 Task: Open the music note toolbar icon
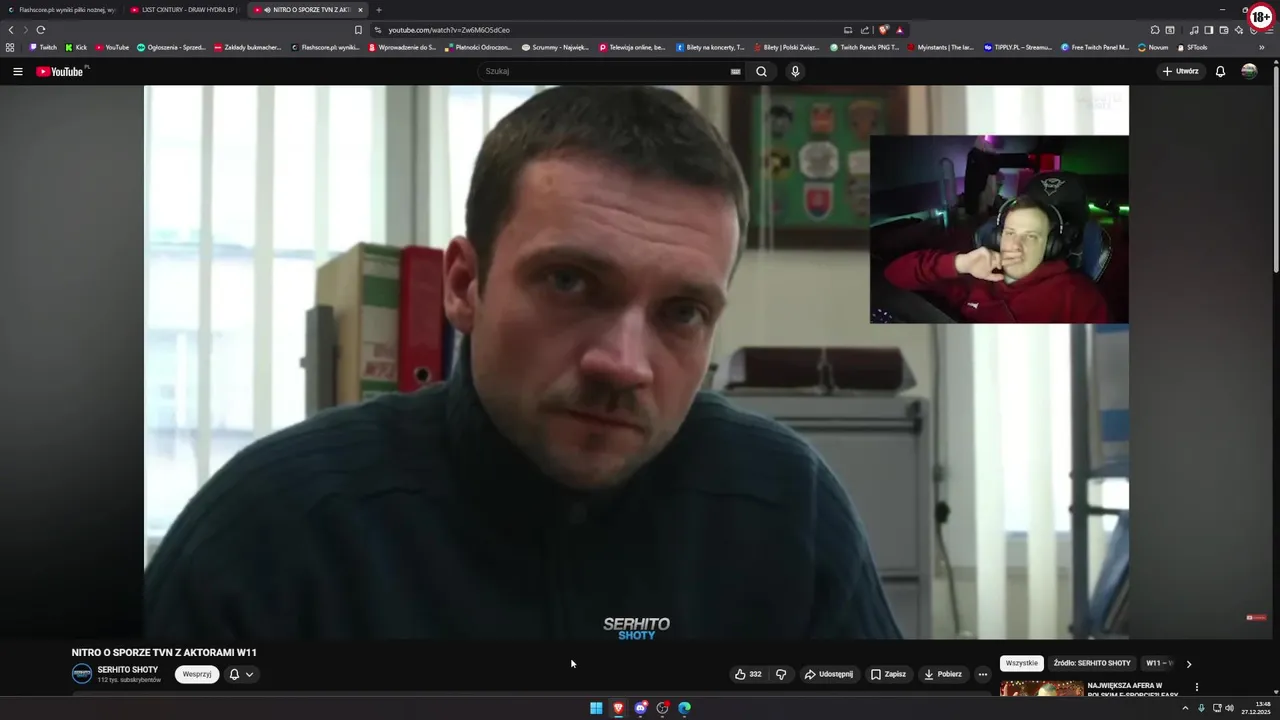(x=1194, y=30)
